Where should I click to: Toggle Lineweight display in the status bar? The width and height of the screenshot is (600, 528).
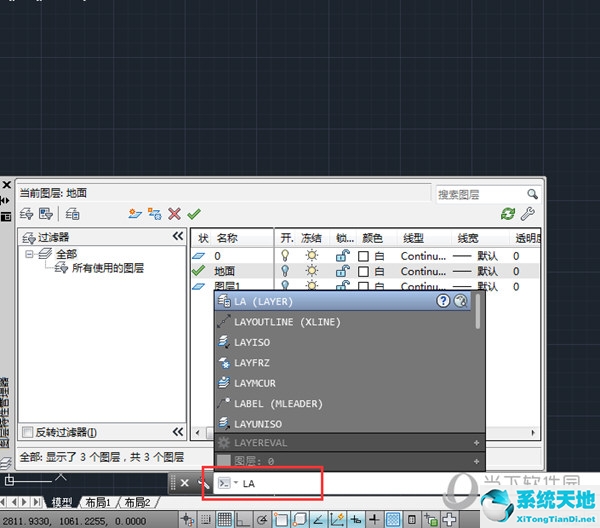coord(374,519)
